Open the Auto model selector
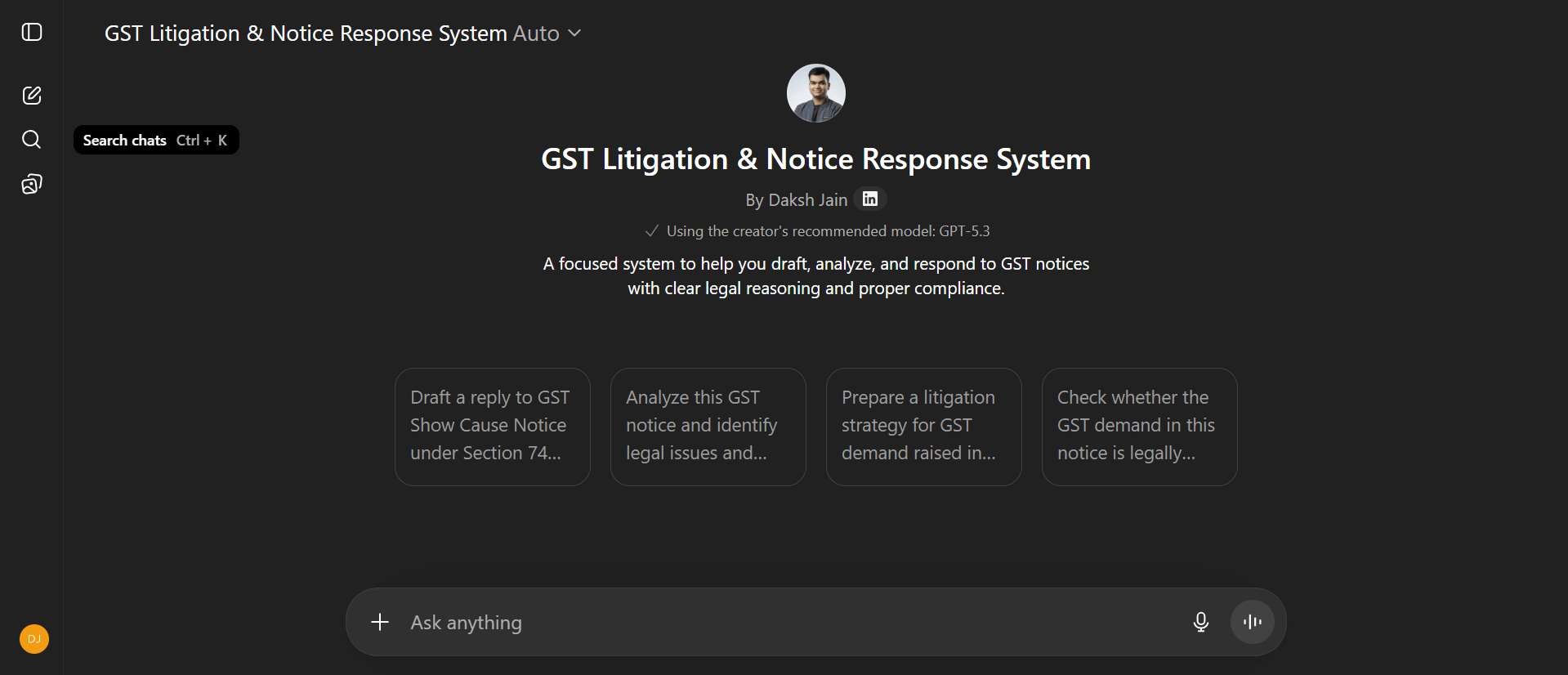1568x675 pixels. (536, 34)
